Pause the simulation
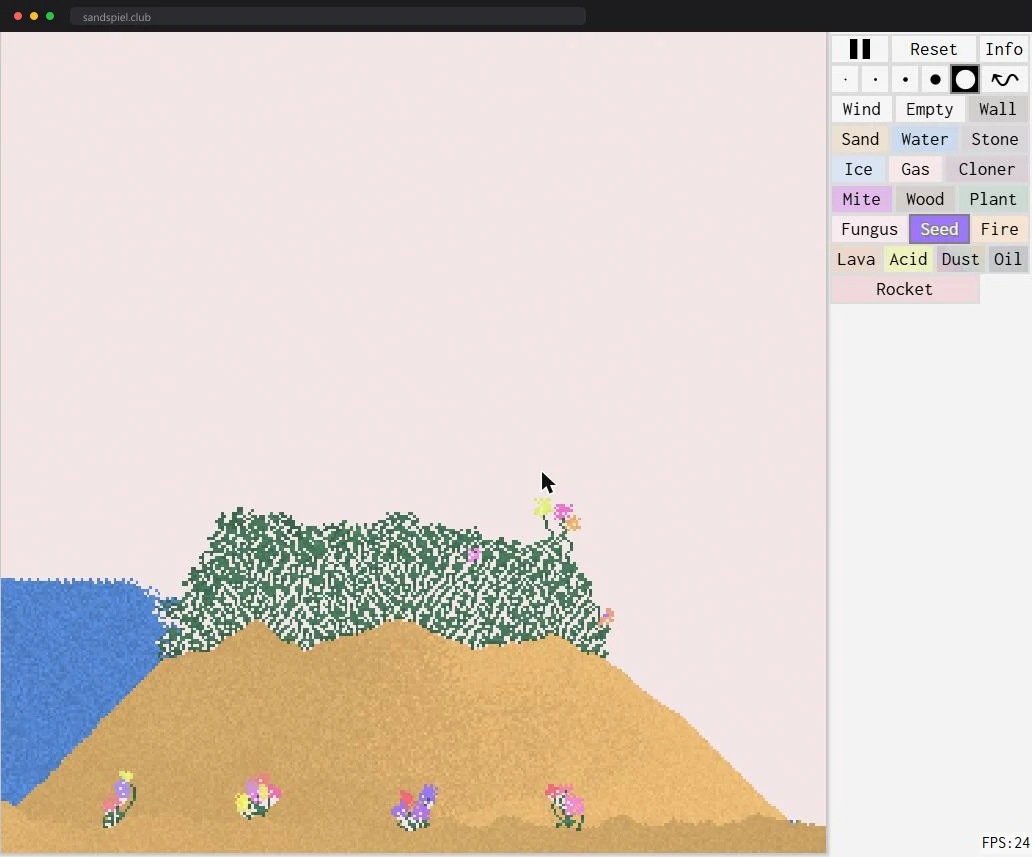 (860, 49)
